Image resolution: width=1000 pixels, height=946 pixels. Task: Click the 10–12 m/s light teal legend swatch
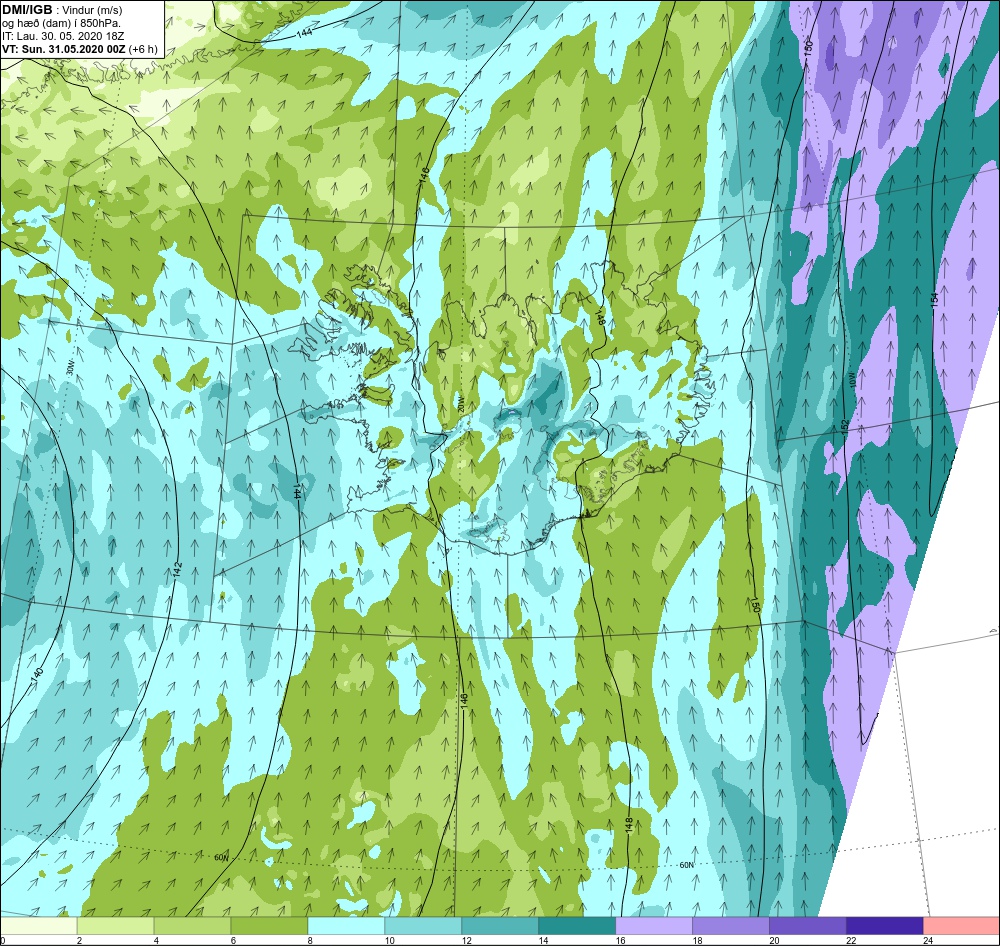423,926
